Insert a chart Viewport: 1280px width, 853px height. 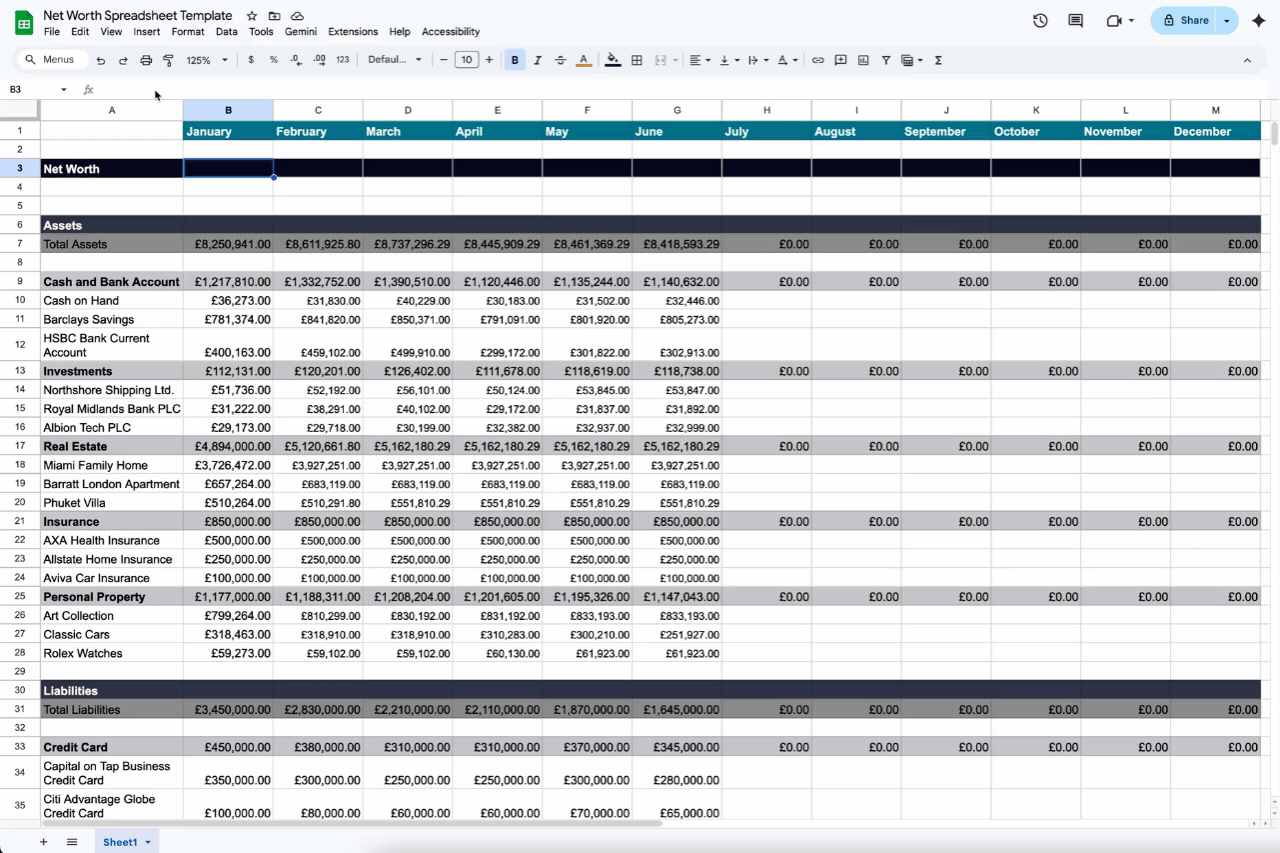(x=863, y=60)
